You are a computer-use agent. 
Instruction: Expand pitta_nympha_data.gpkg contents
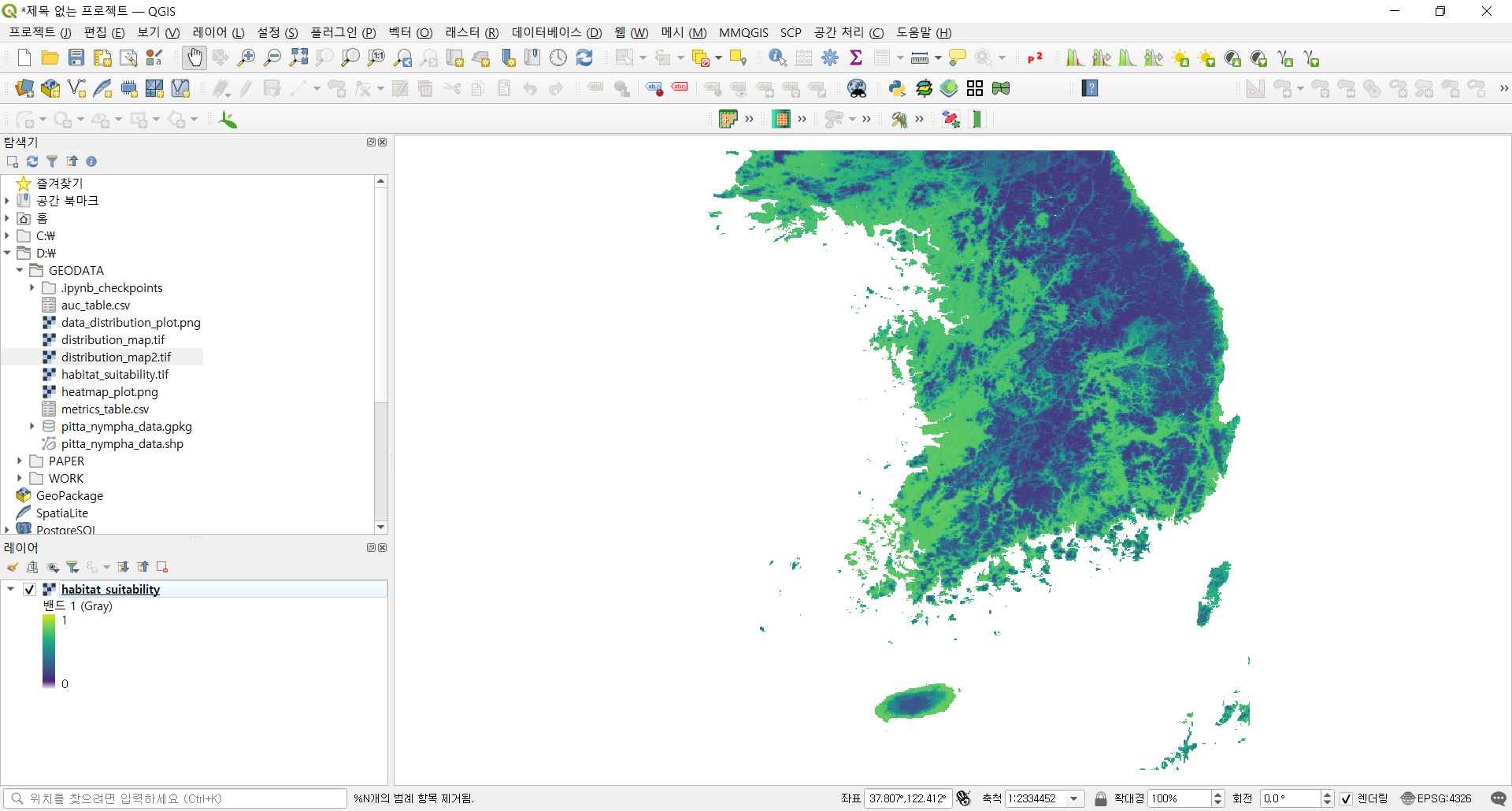coord(32,426)
